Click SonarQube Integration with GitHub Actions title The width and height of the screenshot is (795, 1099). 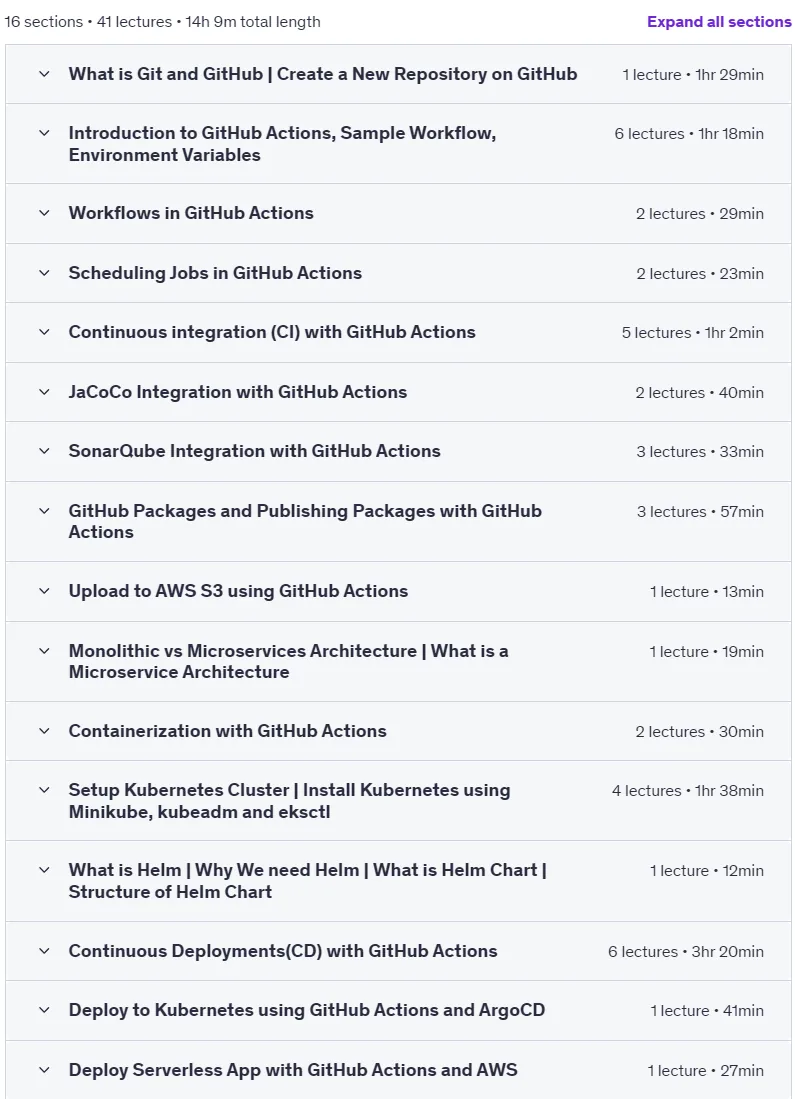click(x=254, y=451)
